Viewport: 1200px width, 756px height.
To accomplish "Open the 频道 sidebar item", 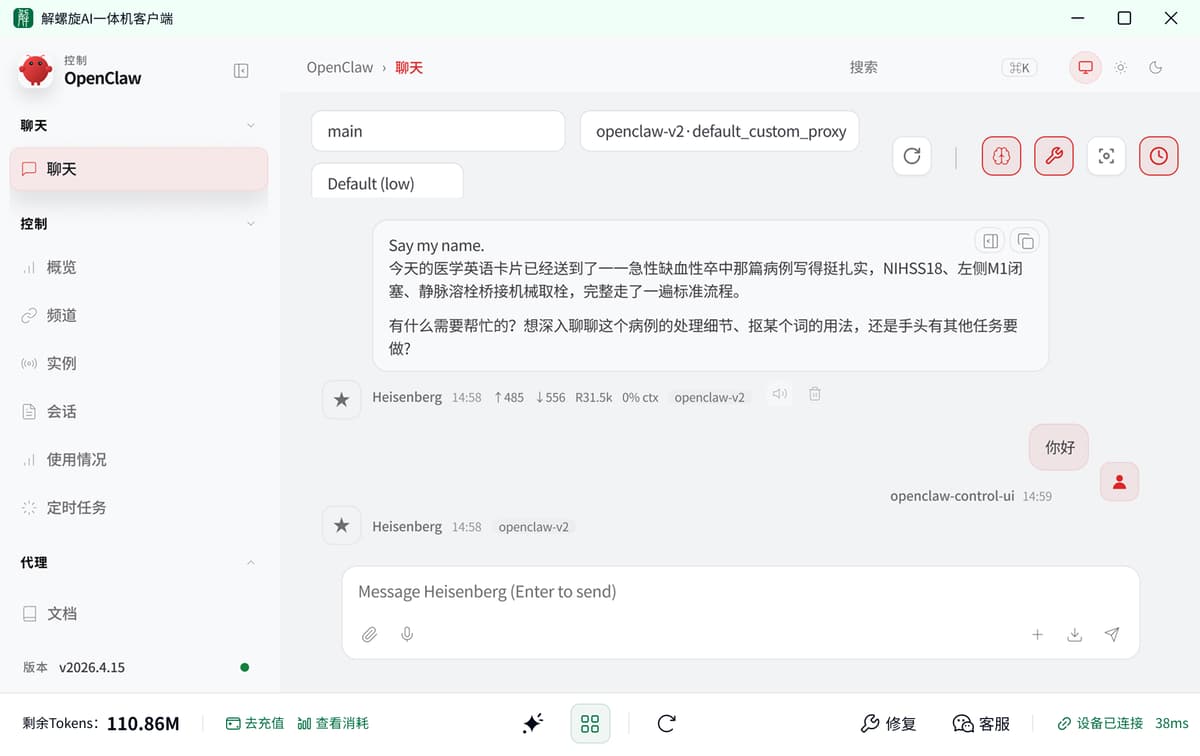I will 139,315.
